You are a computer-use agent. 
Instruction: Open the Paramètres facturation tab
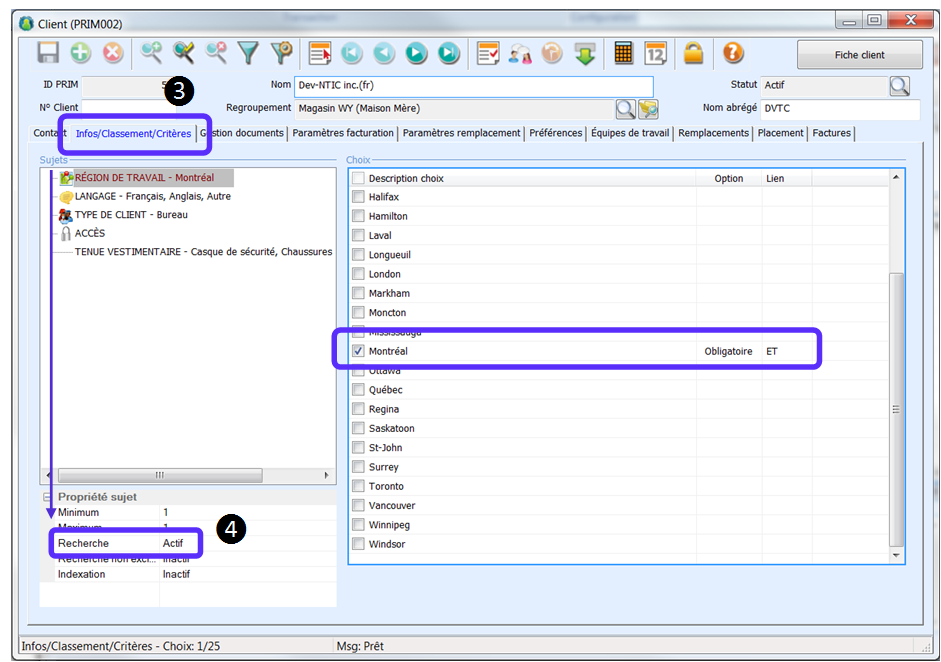point(343,133)
